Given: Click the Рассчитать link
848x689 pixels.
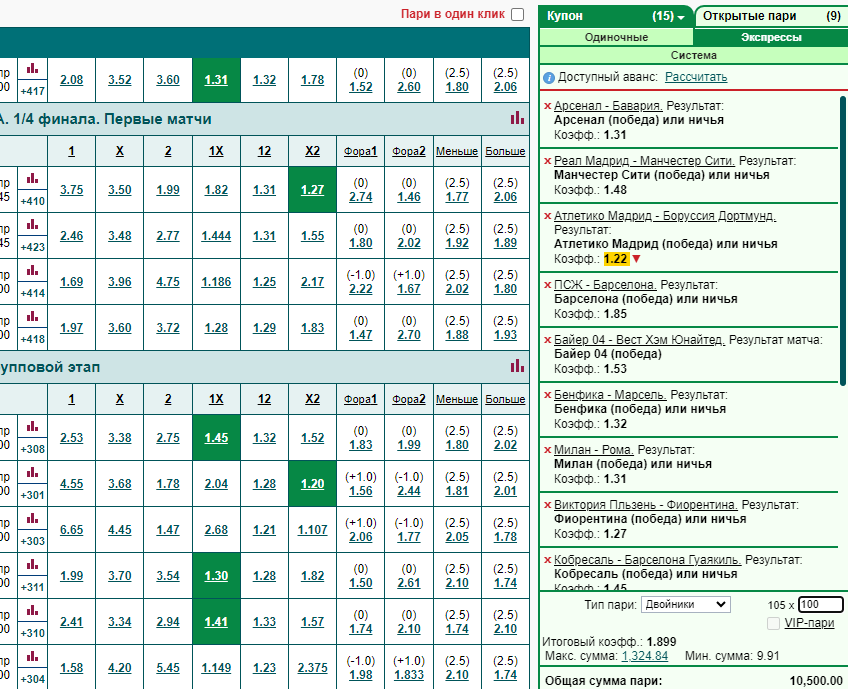Looking at the screenshot, I should [695, 77].
